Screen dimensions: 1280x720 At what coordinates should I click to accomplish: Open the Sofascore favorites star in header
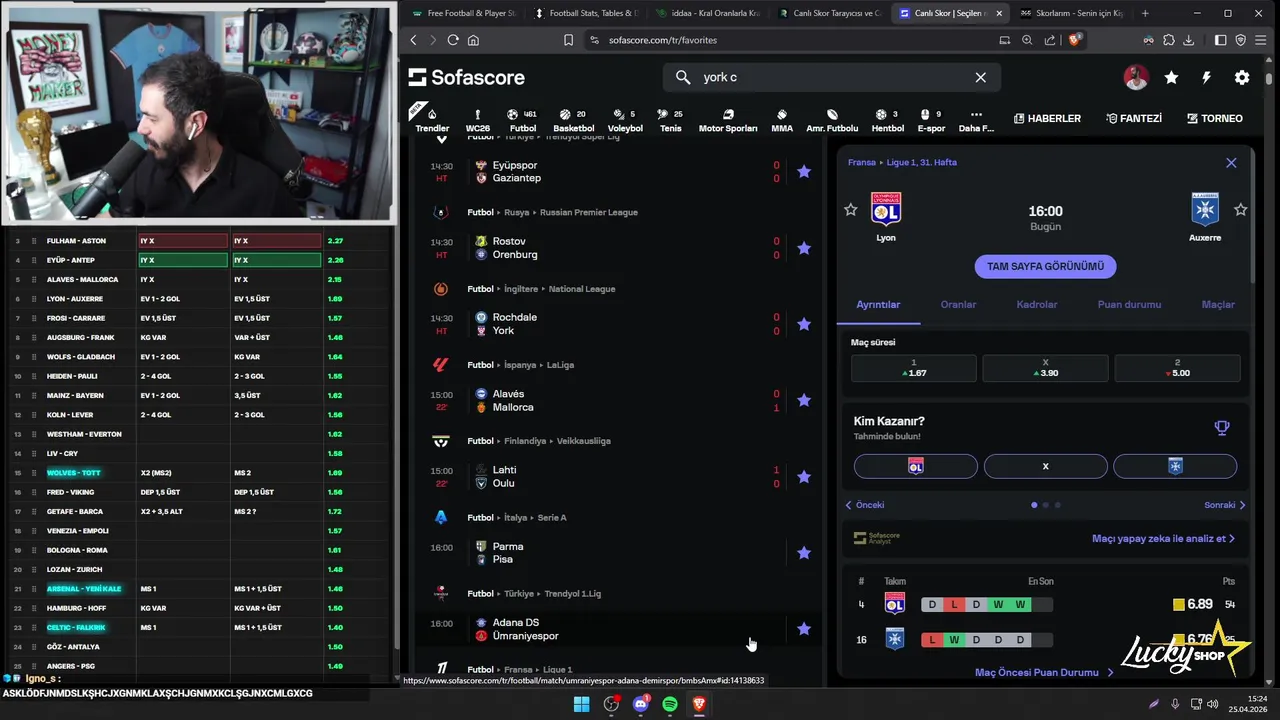(1171, 77)
